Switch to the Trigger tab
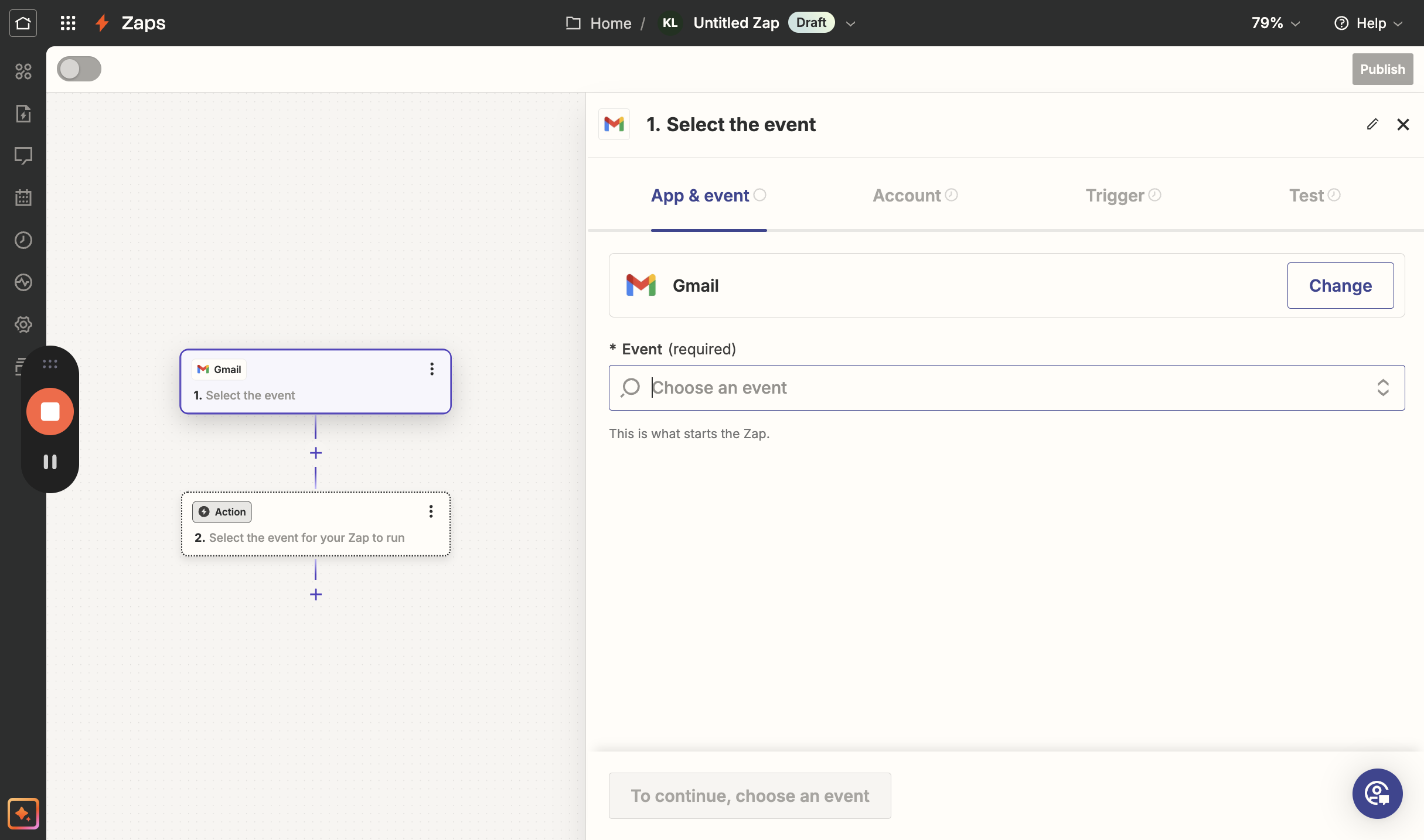This screenshot has height=840, width=1424. tap(1123, 195)
